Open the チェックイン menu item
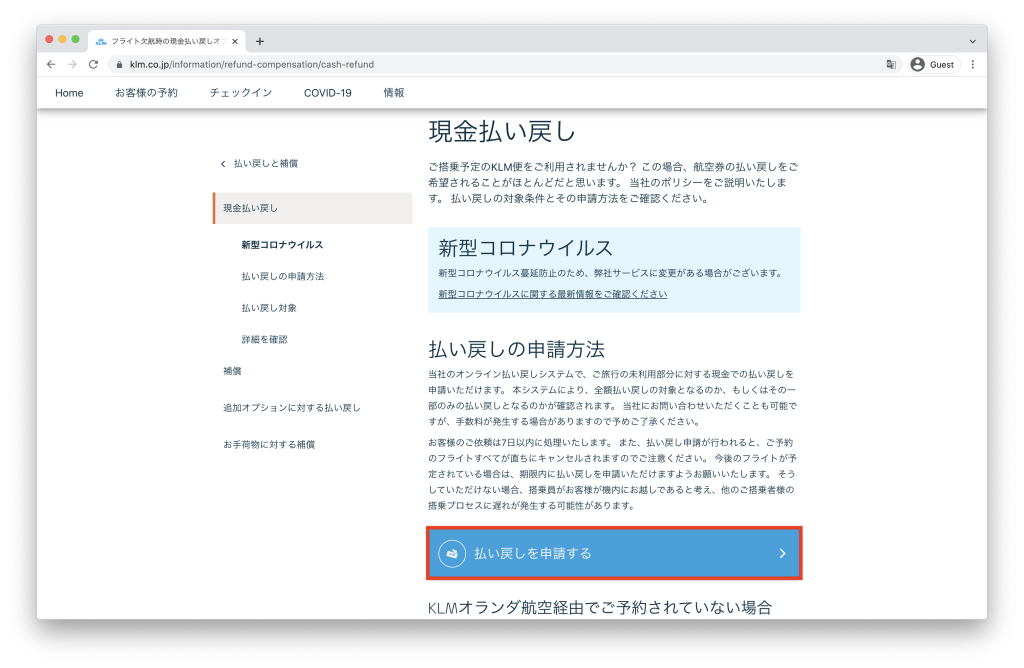The height and width of the screenshot is (668, 1024). tap(240, 93)
